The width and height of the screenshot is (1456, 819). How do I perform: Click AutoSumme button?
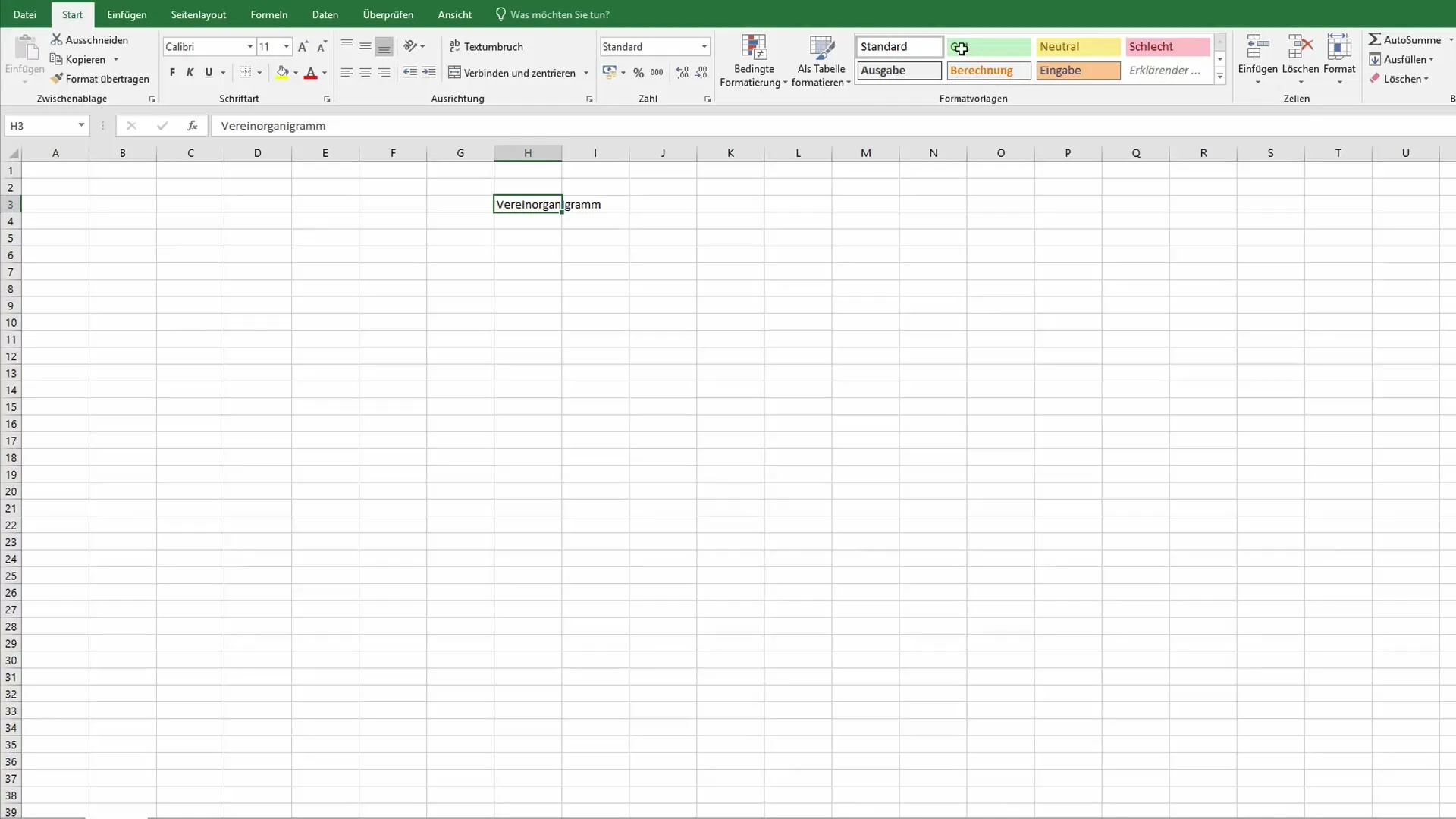[1404, 39]
